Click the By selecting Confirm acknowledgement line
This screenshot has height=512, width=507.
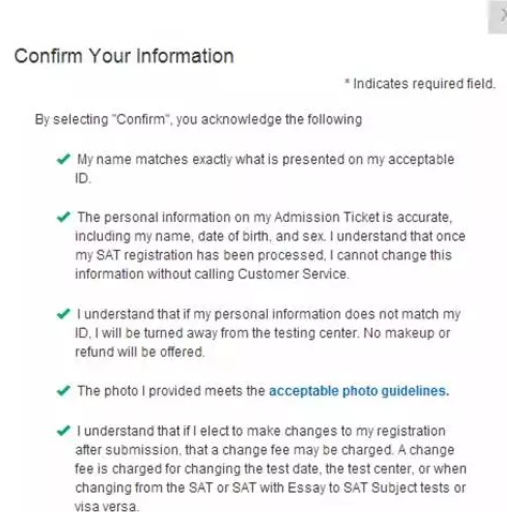(198, 119)
